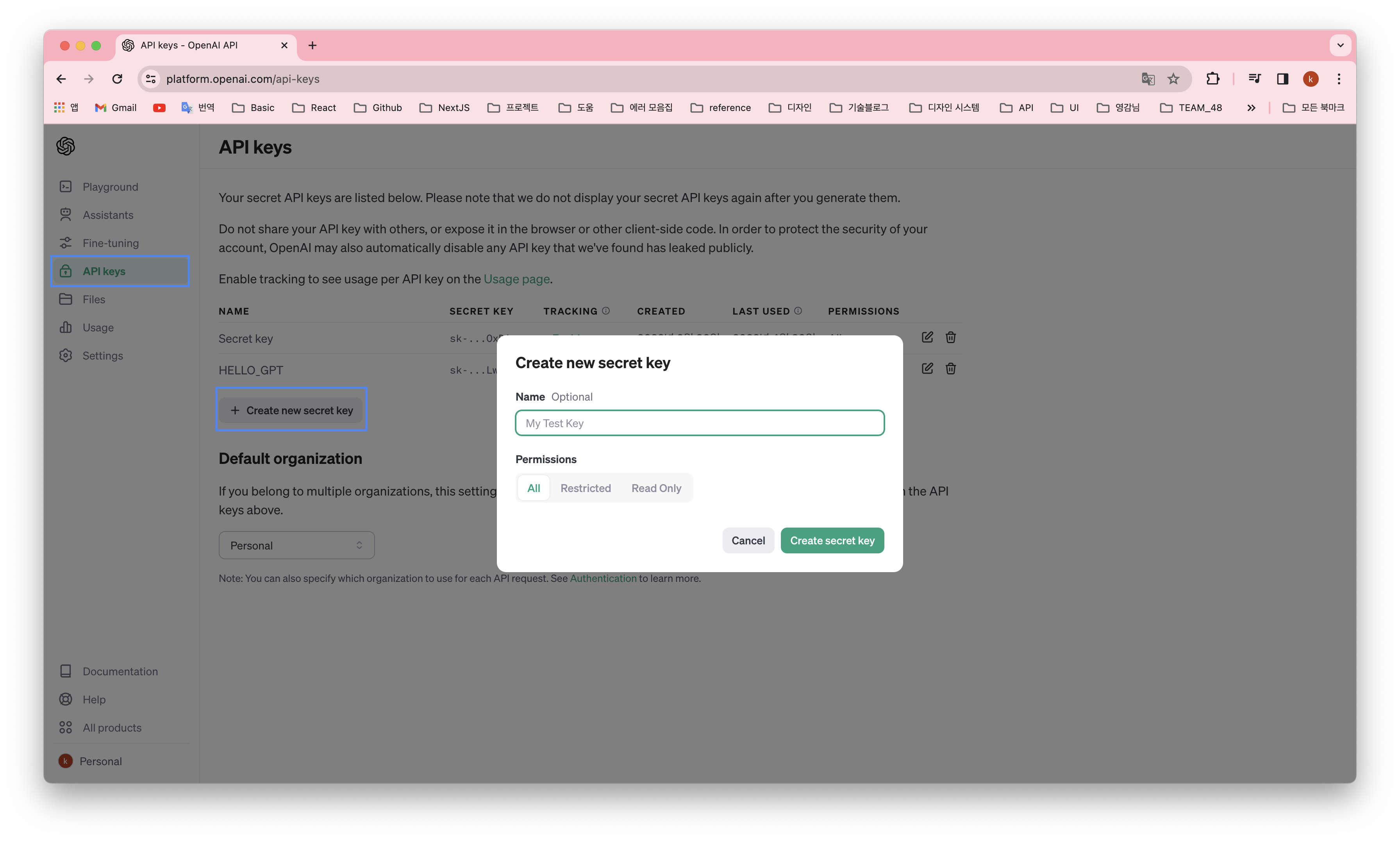Click the edit pencil icon for HELLO_GPT
This screenshot has width=1400, height=841.
pyautogui.click(x=928, y=369)
